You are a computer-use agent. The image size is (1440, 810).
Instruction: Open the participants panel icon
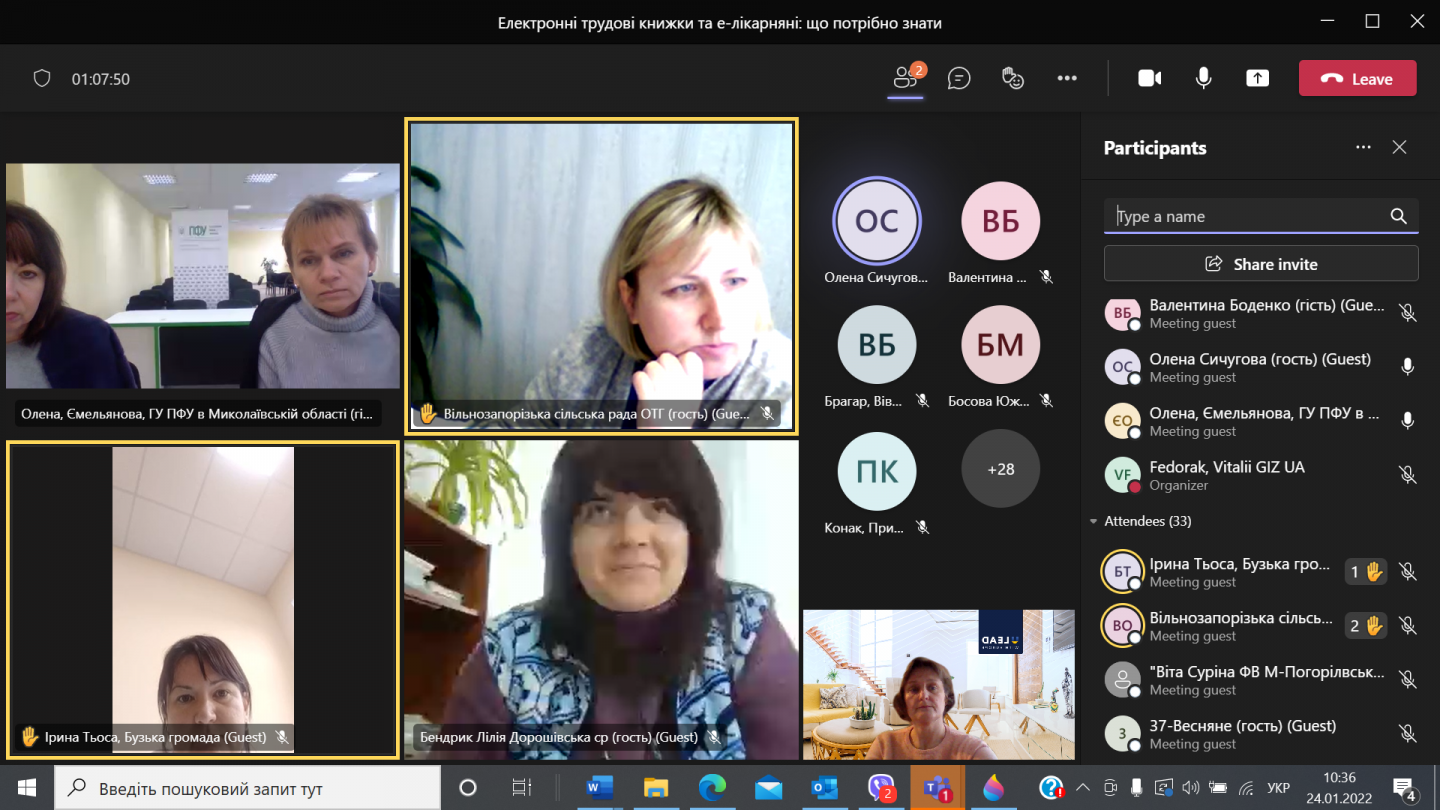(x=907, y=78)
